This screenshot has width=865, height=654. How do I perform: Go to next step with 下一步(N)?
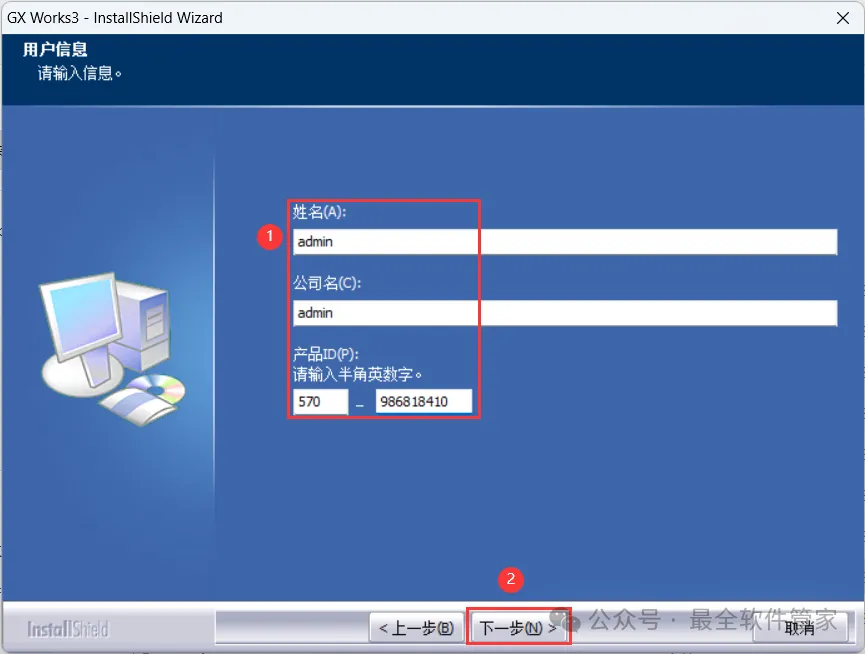518,628
